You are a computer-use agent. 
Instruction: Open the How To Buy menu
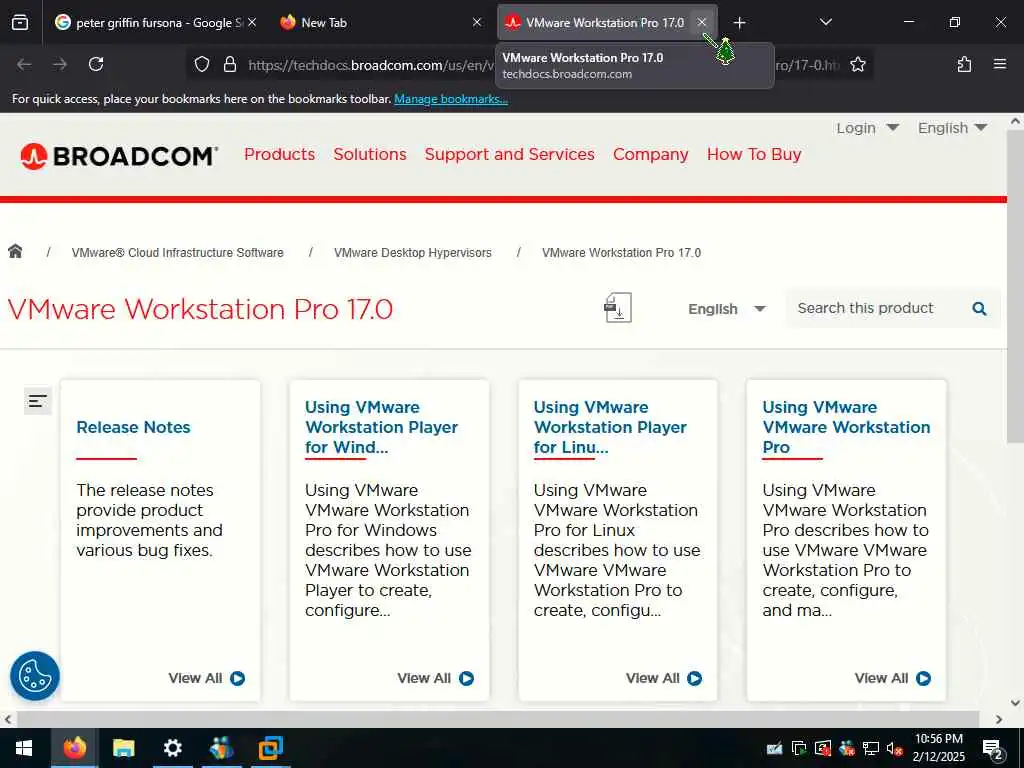click(754, 155)
